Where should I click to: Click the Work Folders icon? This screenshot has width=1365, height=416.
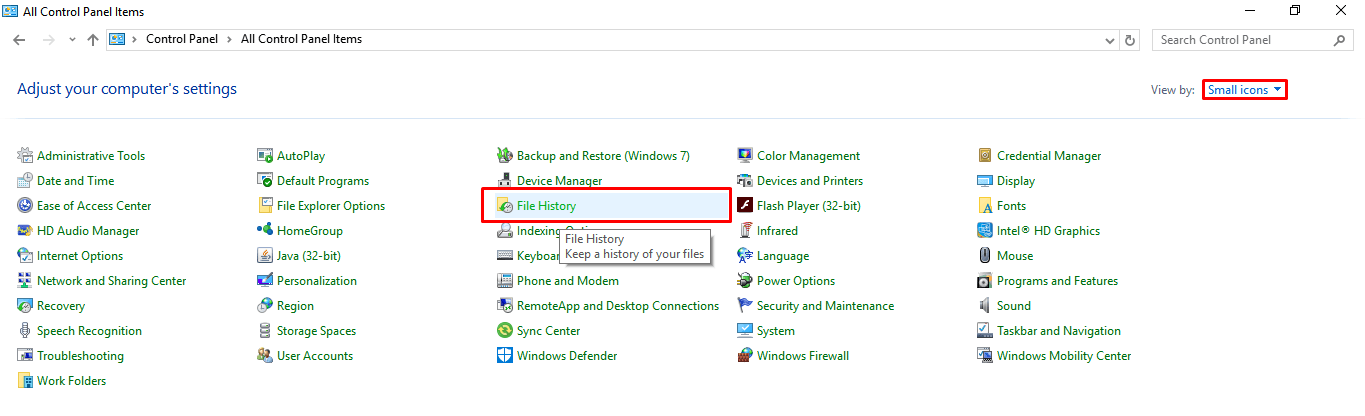[25, 381]
